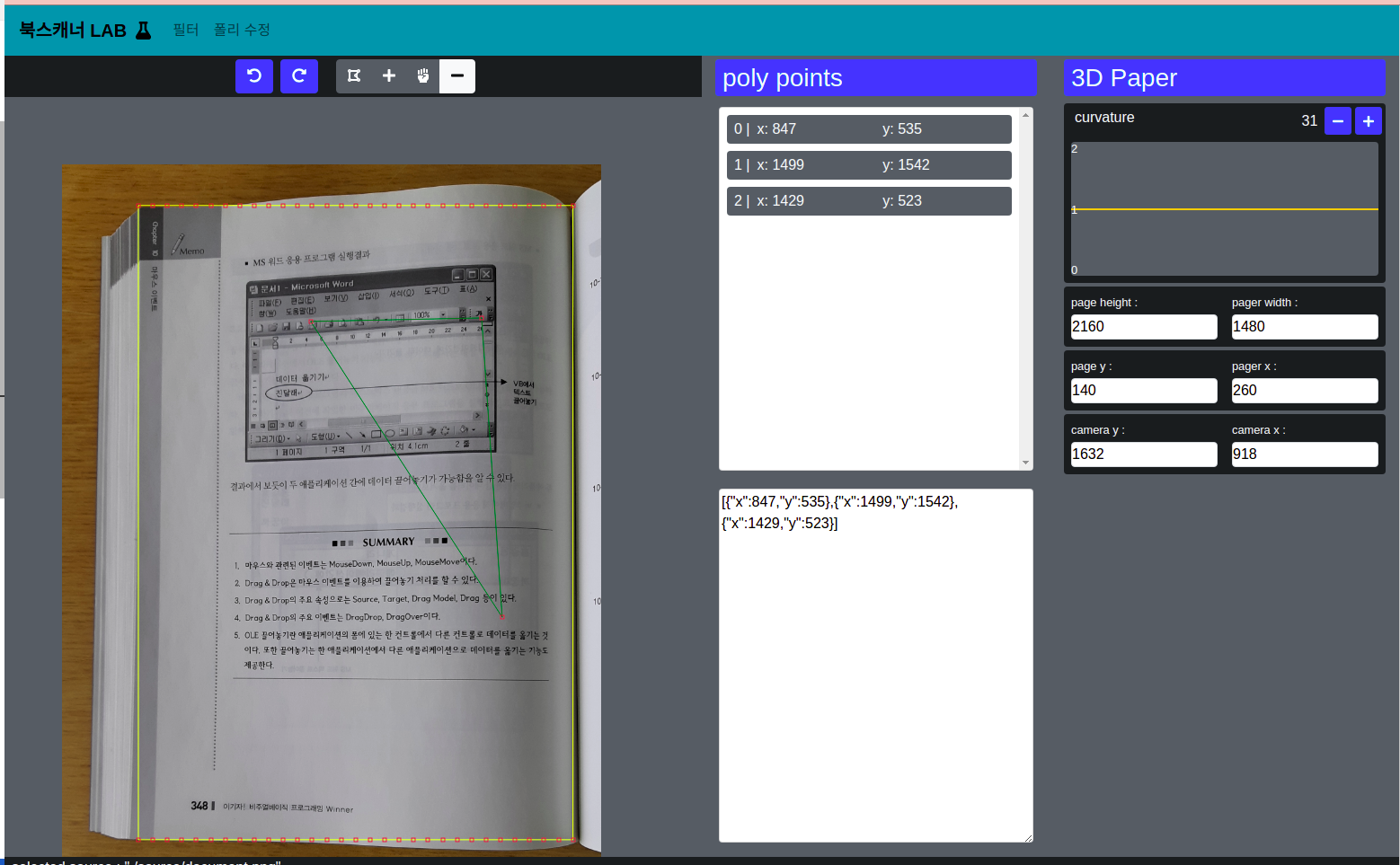
Task: Click the pager x field 260
Action: point(1304,391)
